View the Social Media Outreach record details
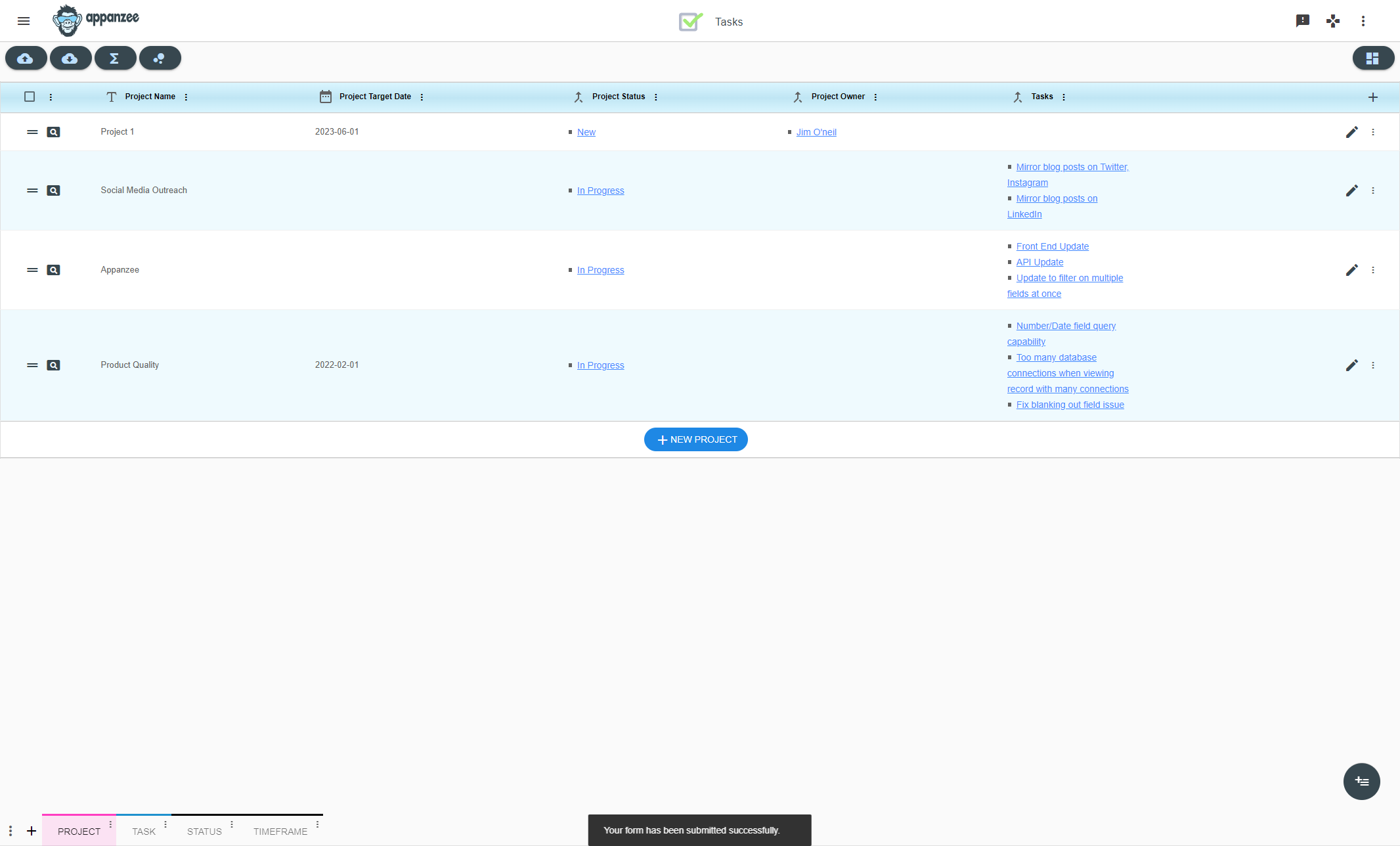Viewport: 1400px width, 846px height. pyautogui.click(x=54, y=190)
